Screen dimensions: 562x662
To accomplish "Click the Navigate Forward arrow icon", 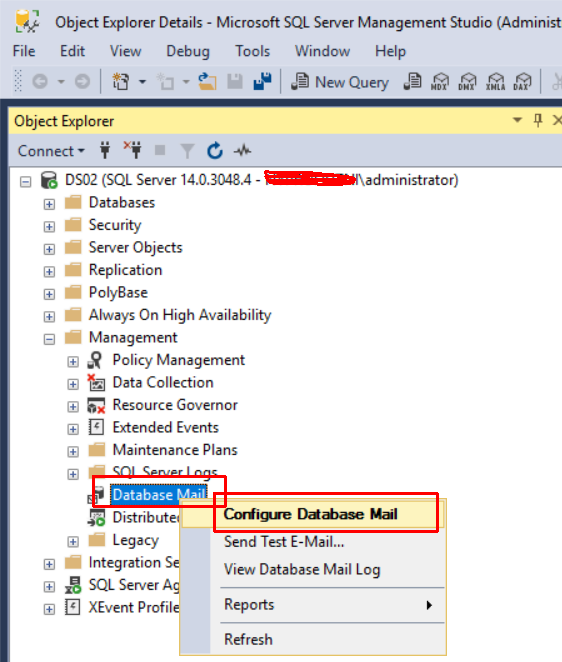I will pos(82,81).
